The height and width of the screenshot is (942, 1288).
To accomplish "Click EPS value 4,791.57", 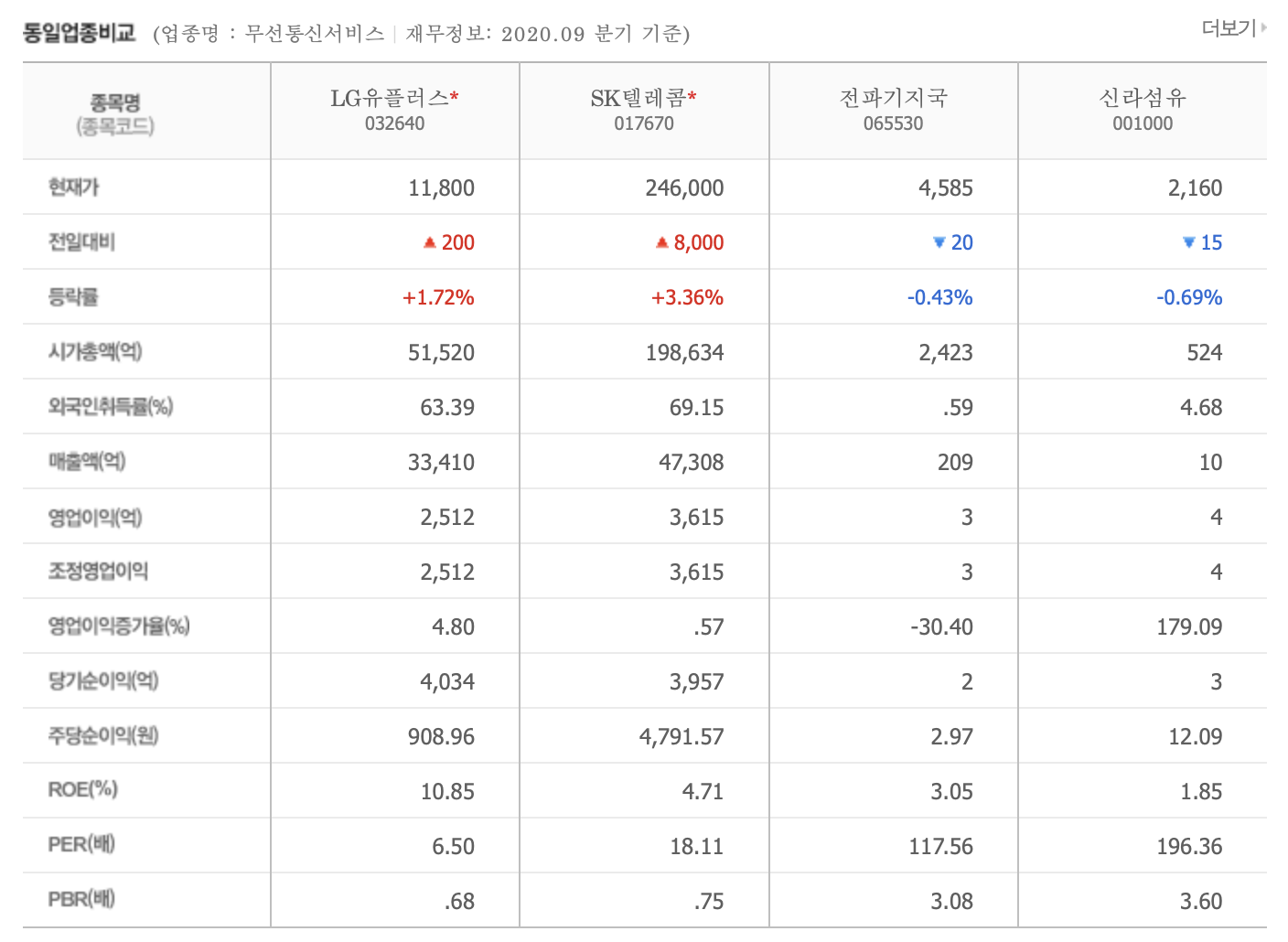I will coord(682,737).
